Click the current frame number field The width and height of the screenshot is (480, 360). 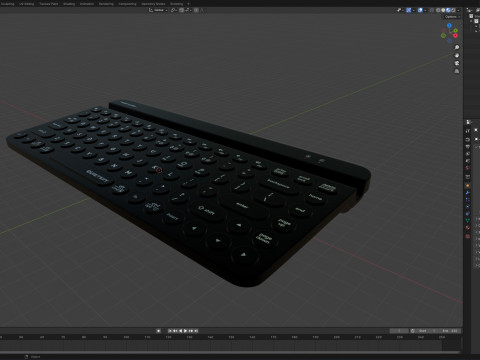point(399,331)
